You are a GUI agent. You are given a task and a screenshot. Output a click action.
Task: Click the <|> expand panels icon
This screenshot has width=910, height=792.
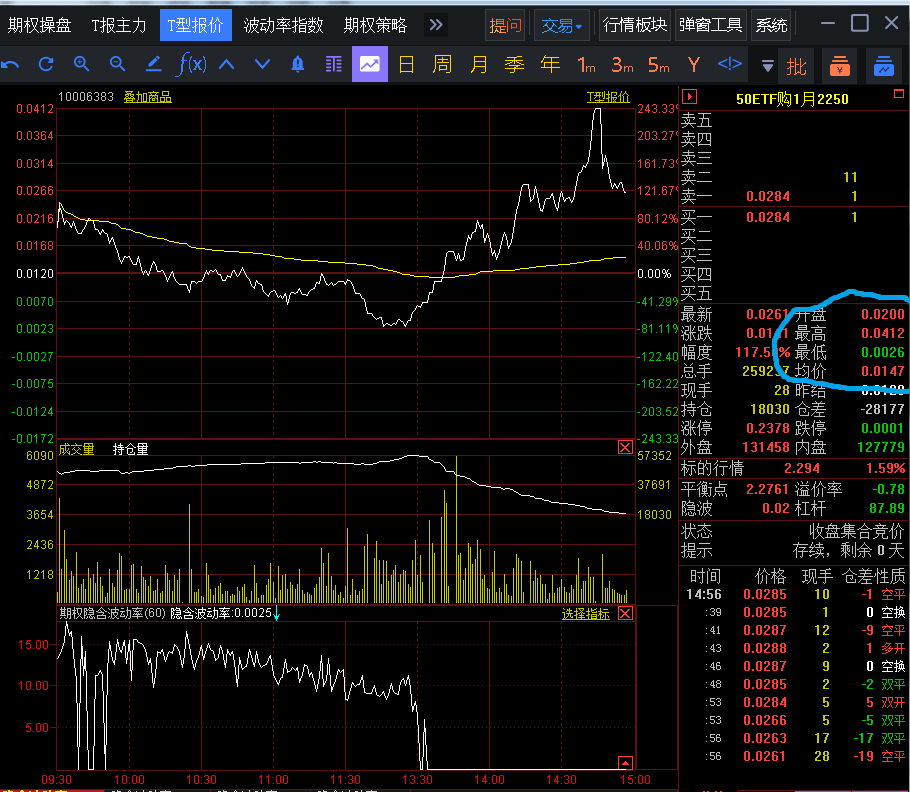tap(730, 63)
